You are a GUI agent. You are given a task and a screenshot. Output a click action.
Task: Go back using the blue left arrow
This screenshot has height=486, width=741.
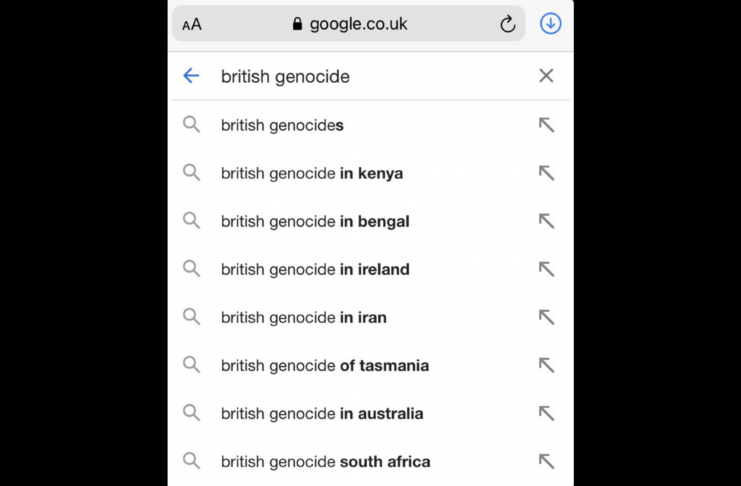click(x=191, y=76)
